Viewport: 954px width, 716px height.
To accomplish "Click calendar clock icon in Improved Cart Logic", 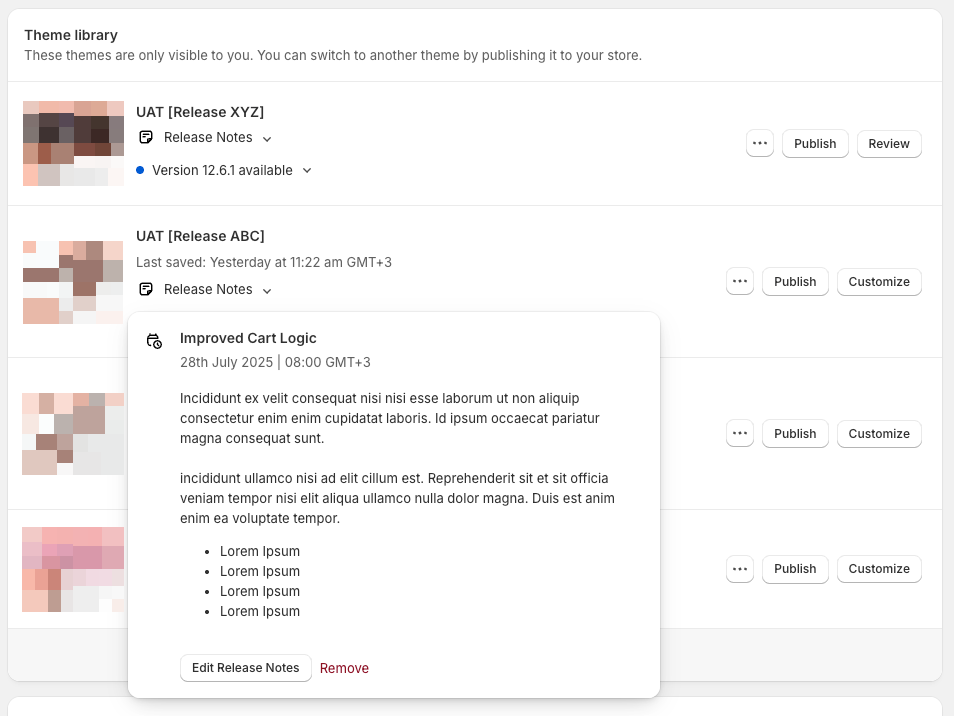I will tap(154, 341).
